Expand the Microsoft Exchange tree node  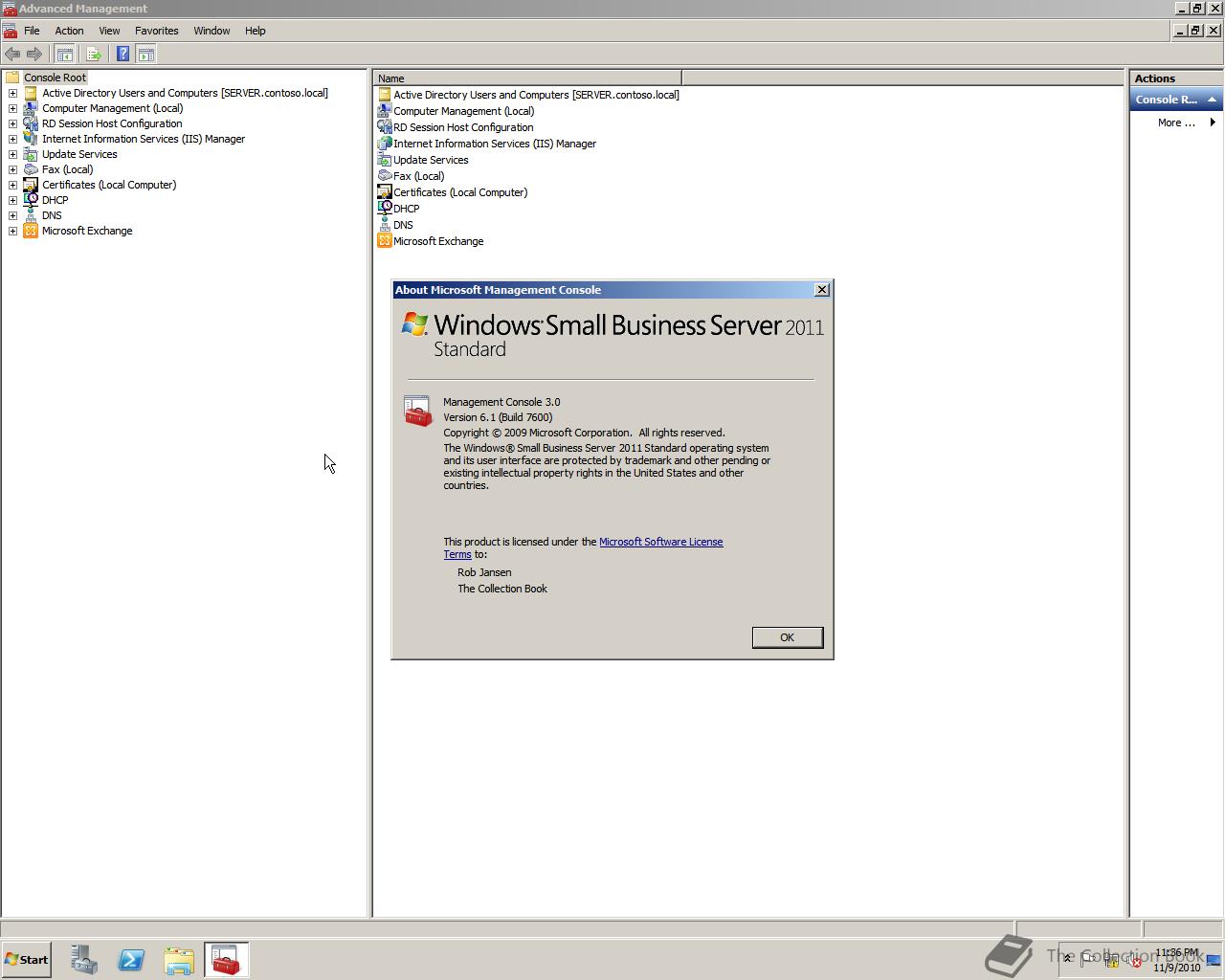tap(12, 231)
